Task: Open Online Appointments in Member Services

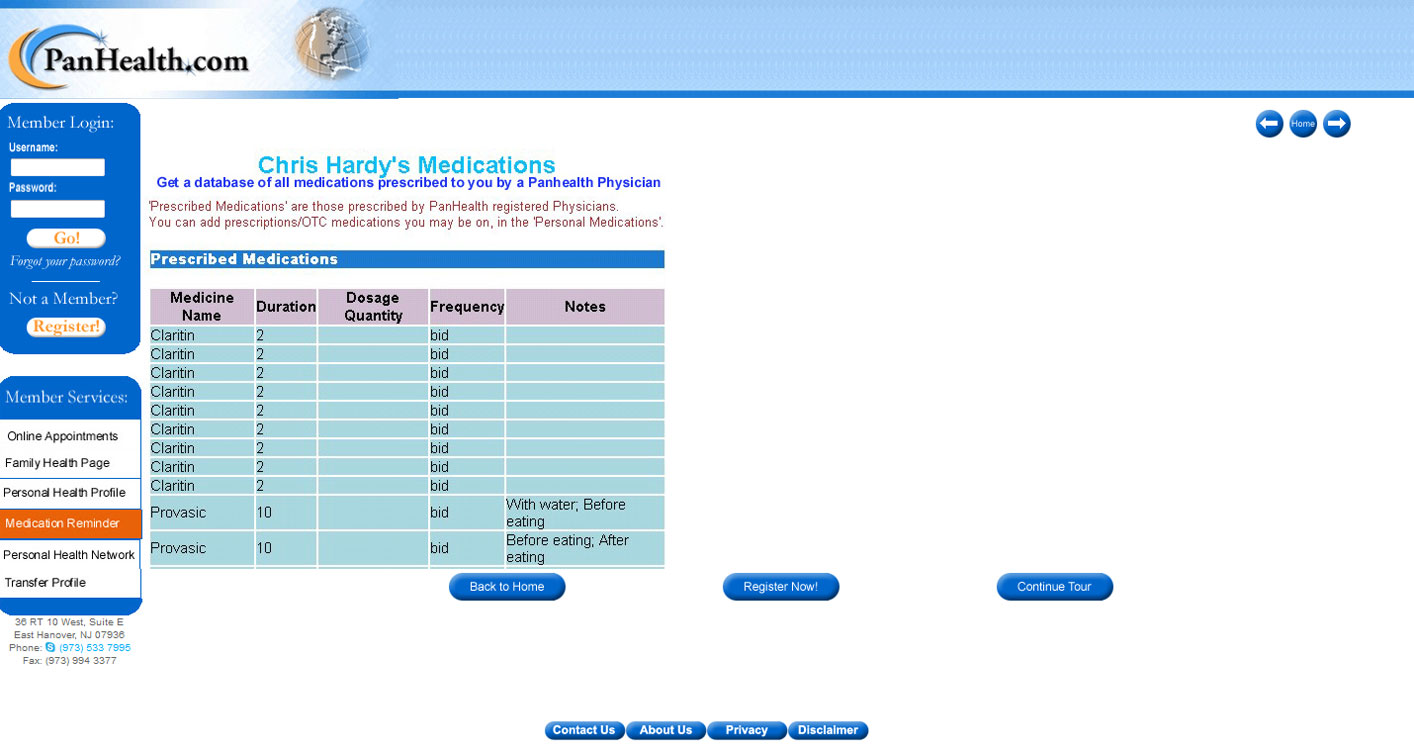Action: (x=63, y=437)
